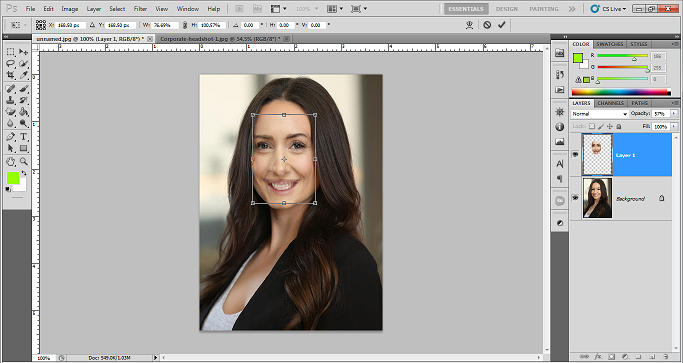
Task: Hide Layer 1 using its eye icon
Action: (575, 155)
